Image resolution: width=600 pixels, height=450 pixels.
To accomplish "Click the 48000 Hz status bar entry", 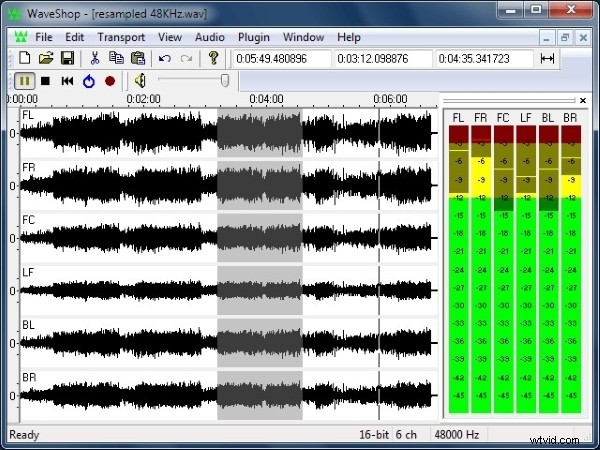I will 457,435.
